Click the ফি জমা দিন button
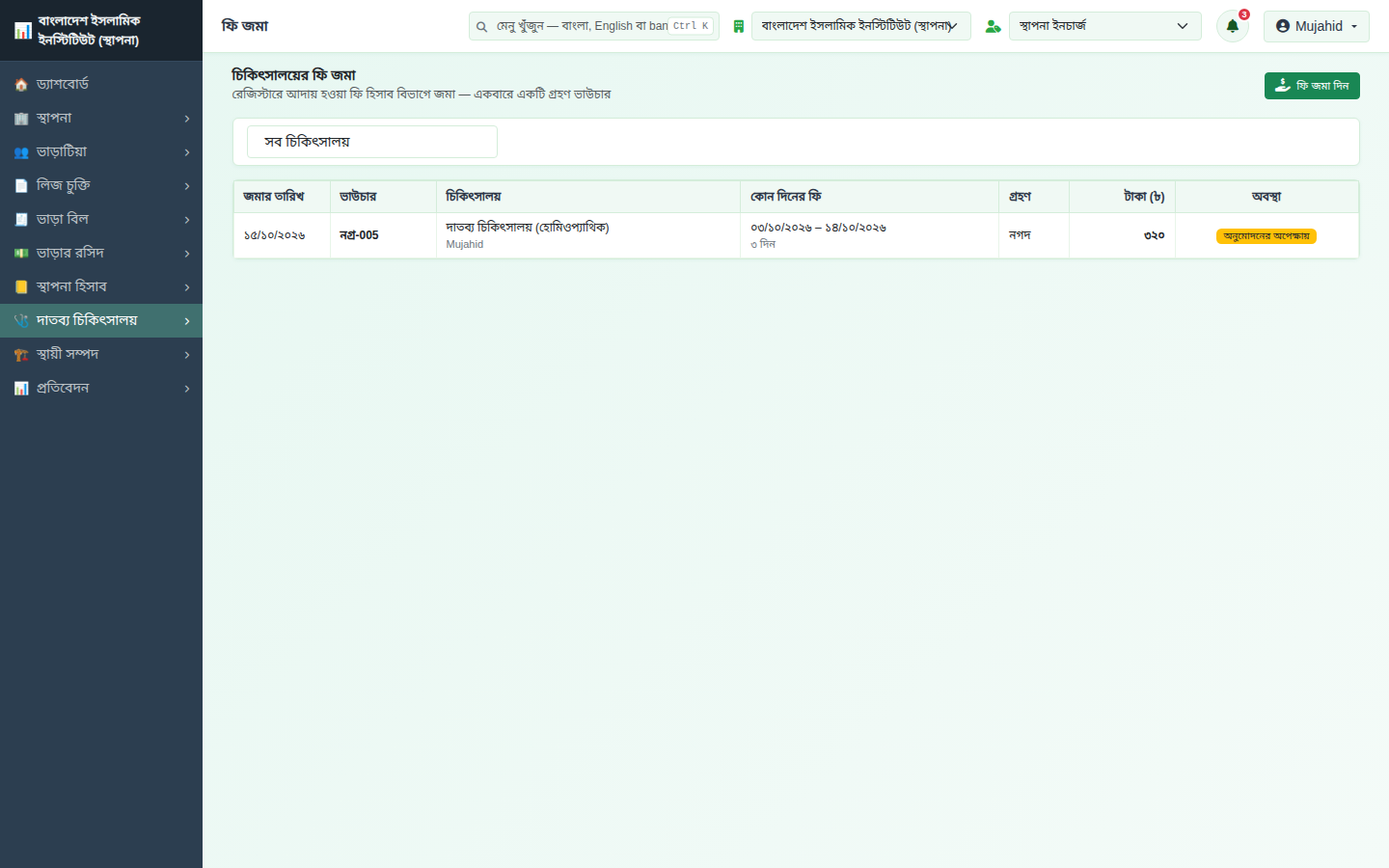The width and height of the screenshot is (1389, 868). pyautogui.click(x=1312, y=86)
